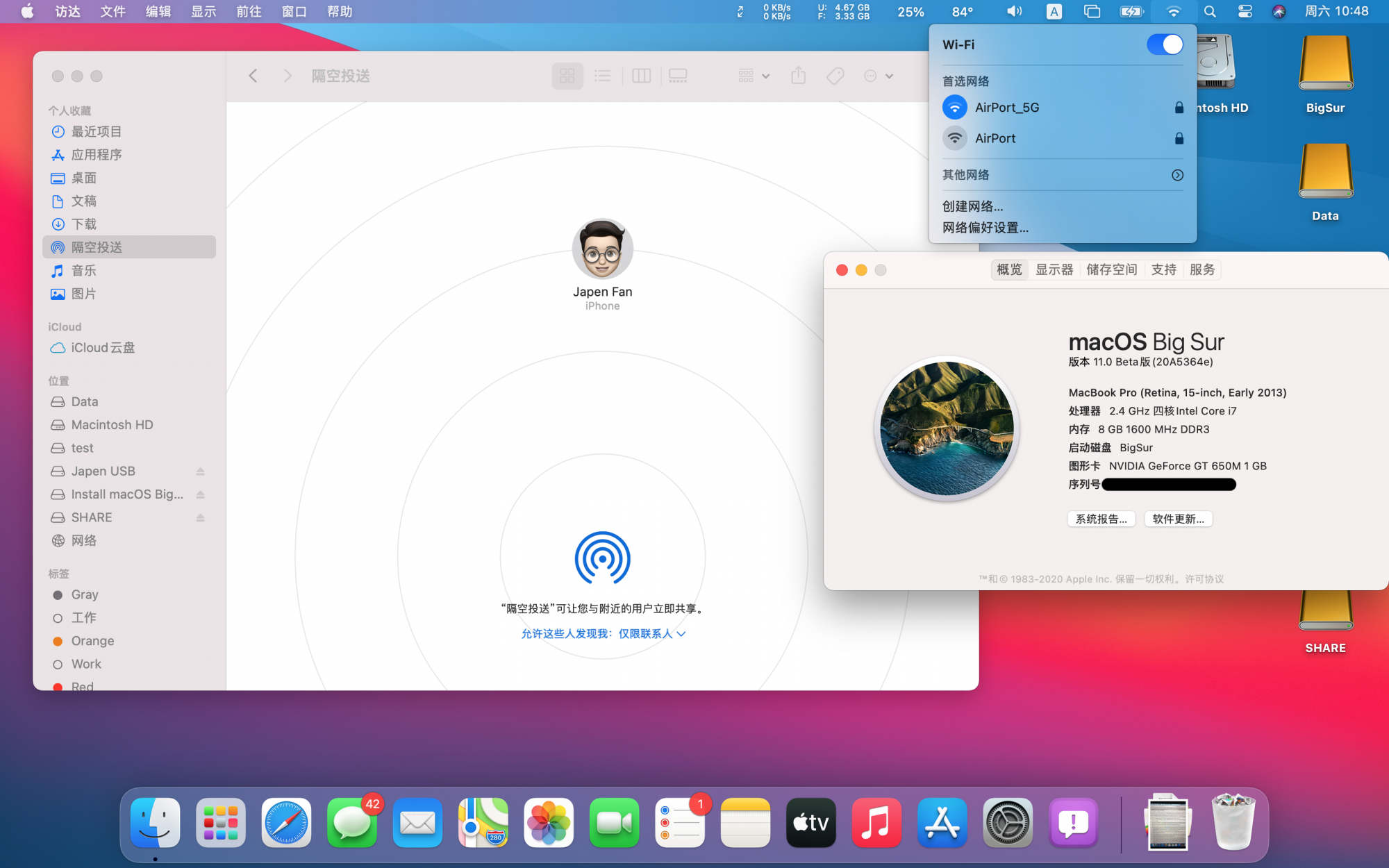Select the Orange tag in sidebar
This screenshot has width=1389, height=868.
click(x=92, y=641)
